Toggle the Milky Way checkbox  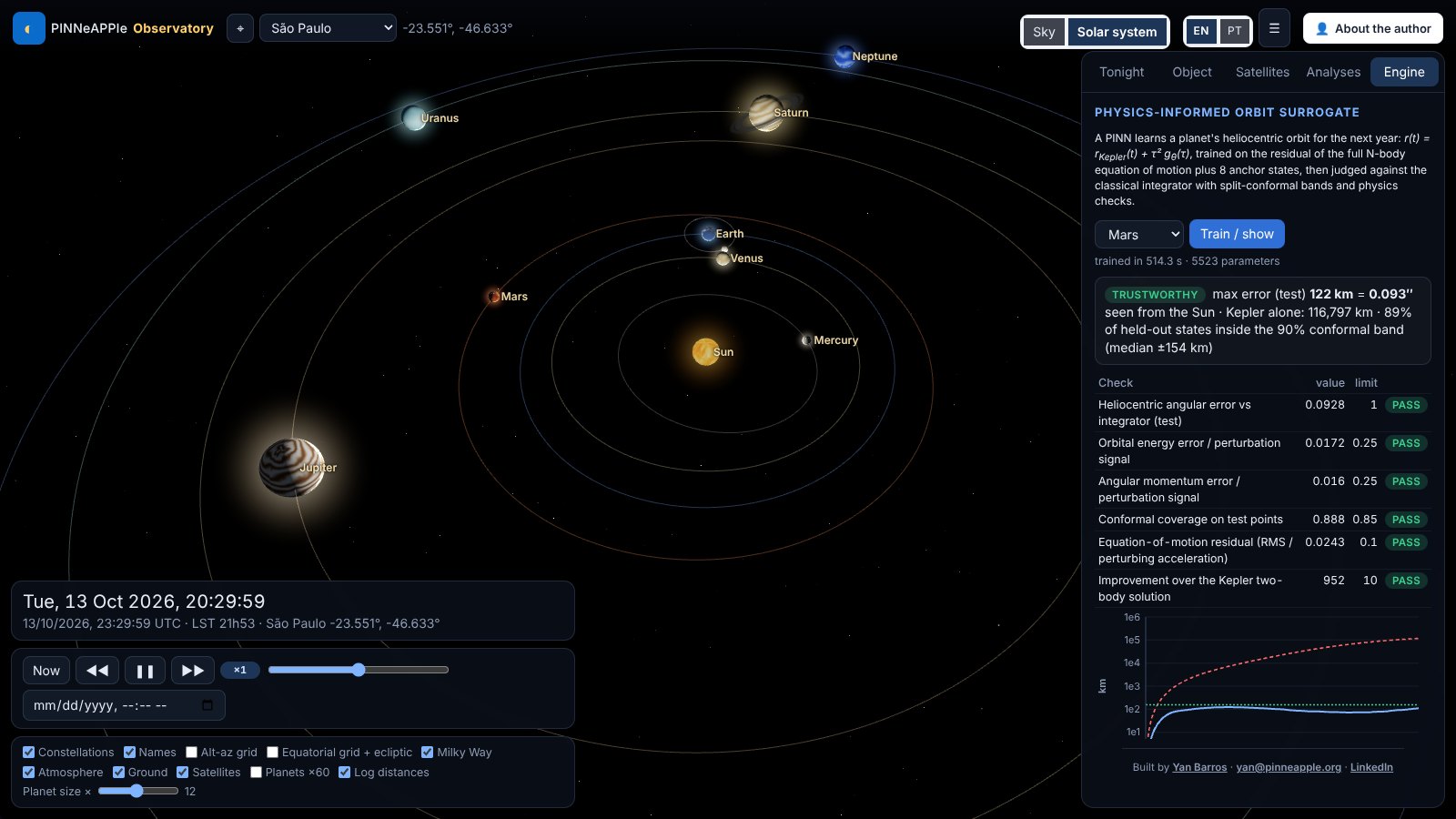pyautogui.click(x=427, y=753)
